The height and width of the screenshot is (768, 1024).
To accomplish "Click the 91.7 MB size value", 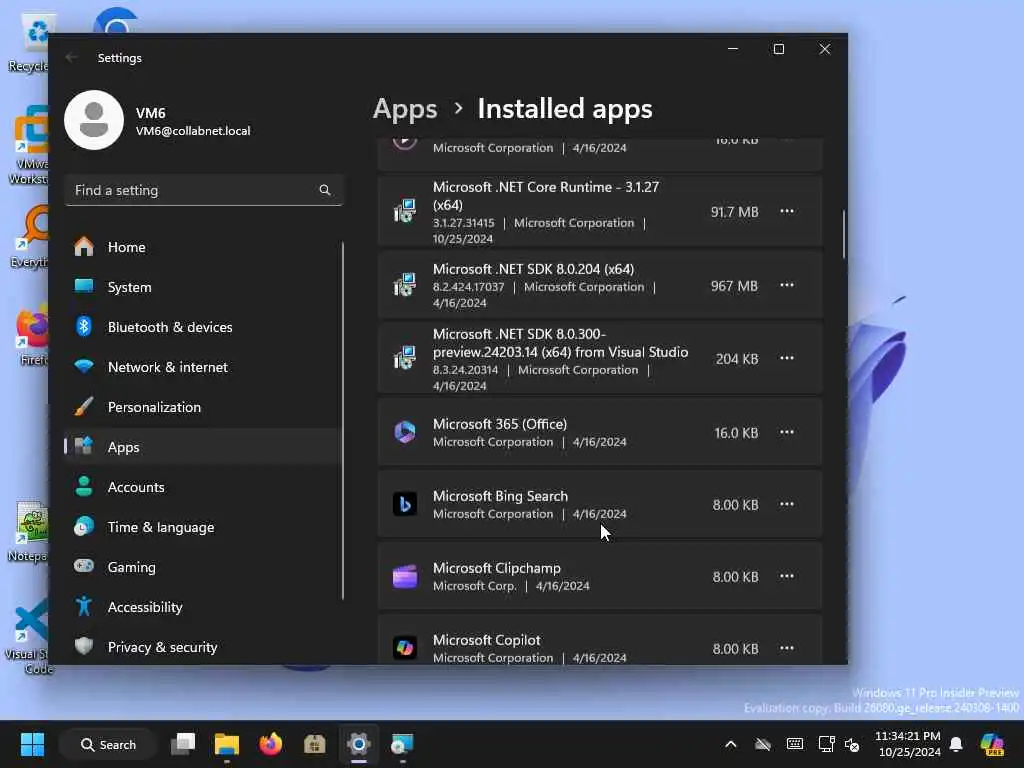I will tap(734, 212).
